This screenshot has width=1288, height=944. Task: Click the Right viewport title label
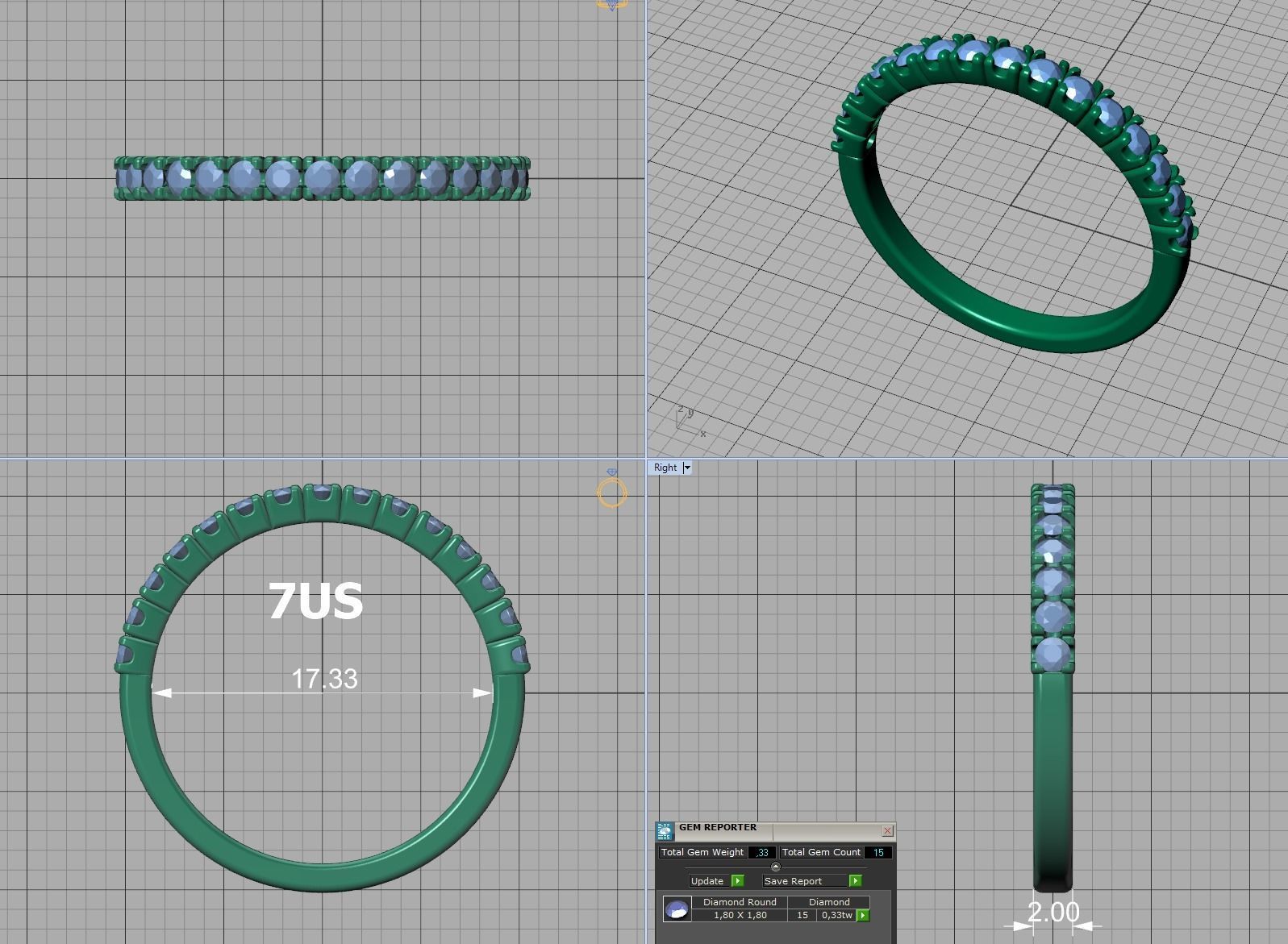point(665,468)
